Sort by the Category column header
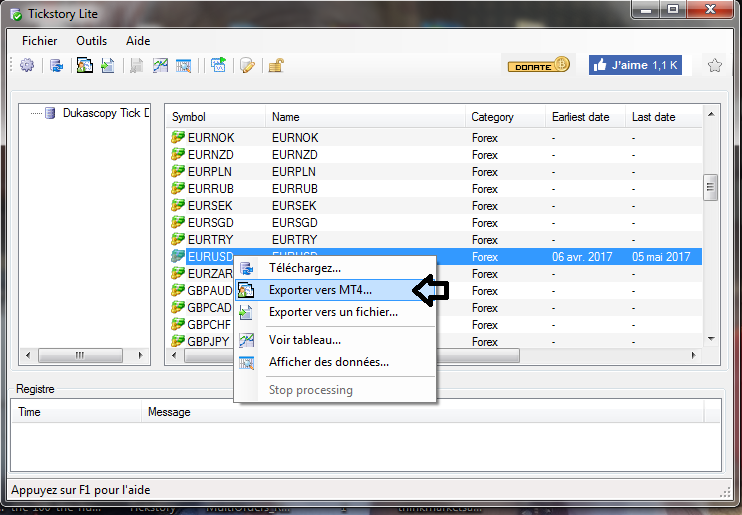This screenshot has height=515, width=742. [x=493, y=117]
